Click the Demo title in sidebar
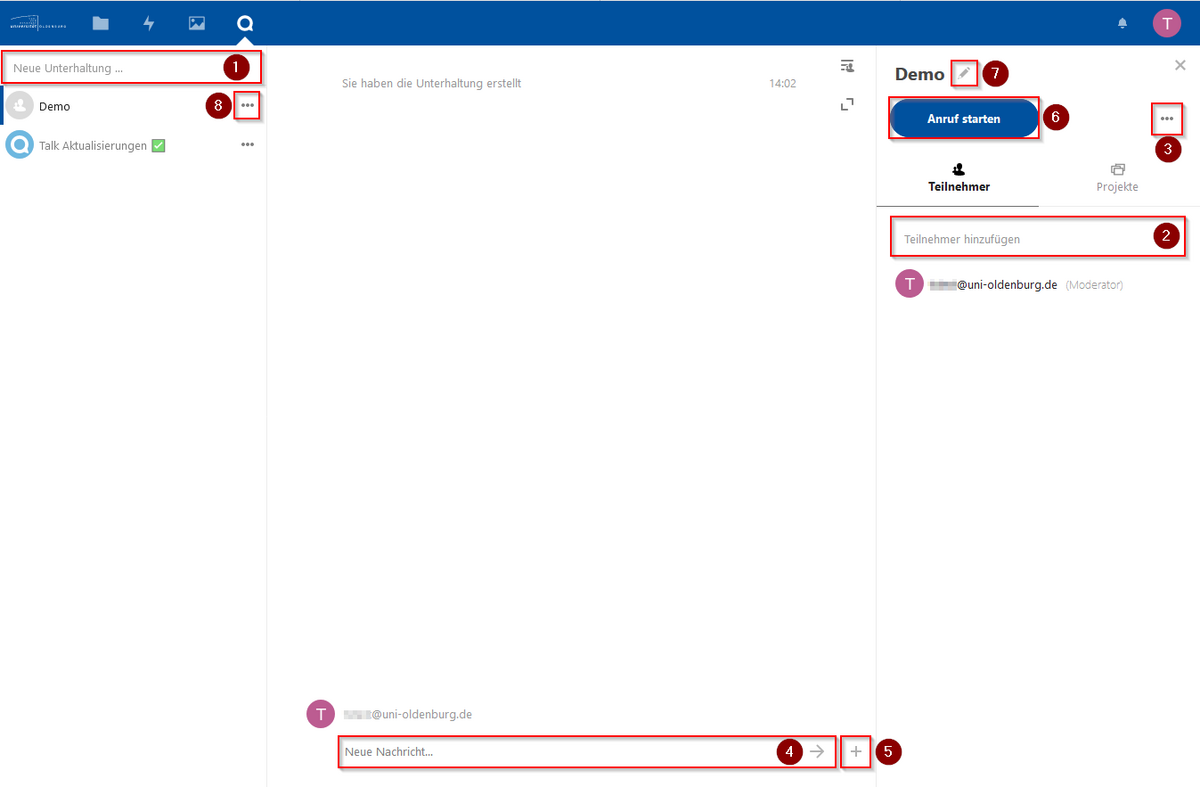The image size is (1200, 787). [x=920, y=74]
